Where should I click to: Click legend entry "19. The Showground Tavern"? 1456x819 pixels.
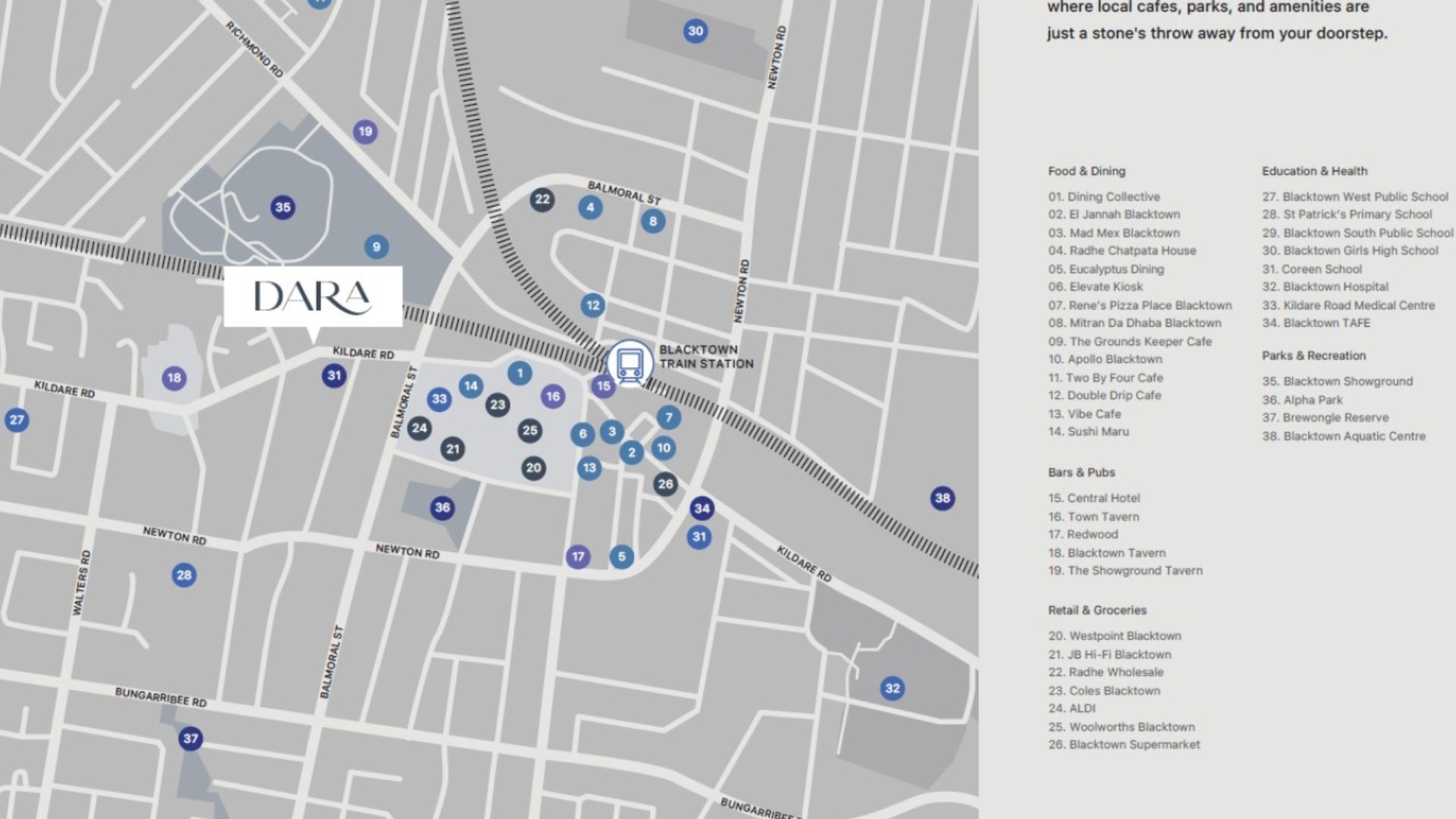pyautogui.click(x=1125, y=571)
